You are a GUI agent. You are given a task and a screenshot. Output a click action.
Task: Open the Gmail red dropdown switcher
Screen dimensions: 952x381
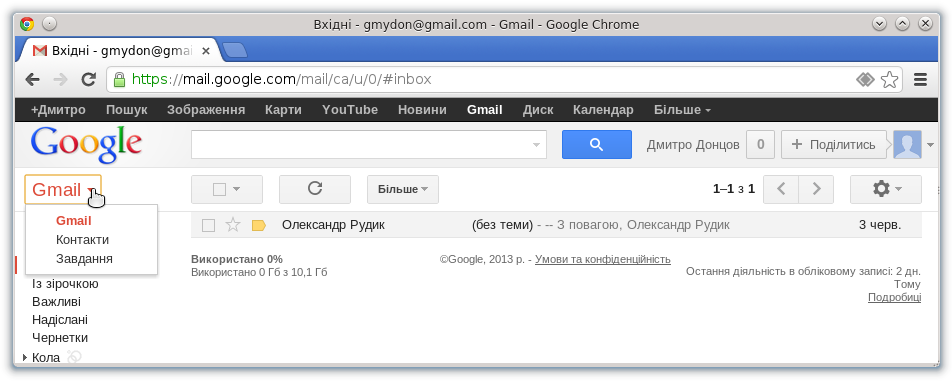point(63,189)
